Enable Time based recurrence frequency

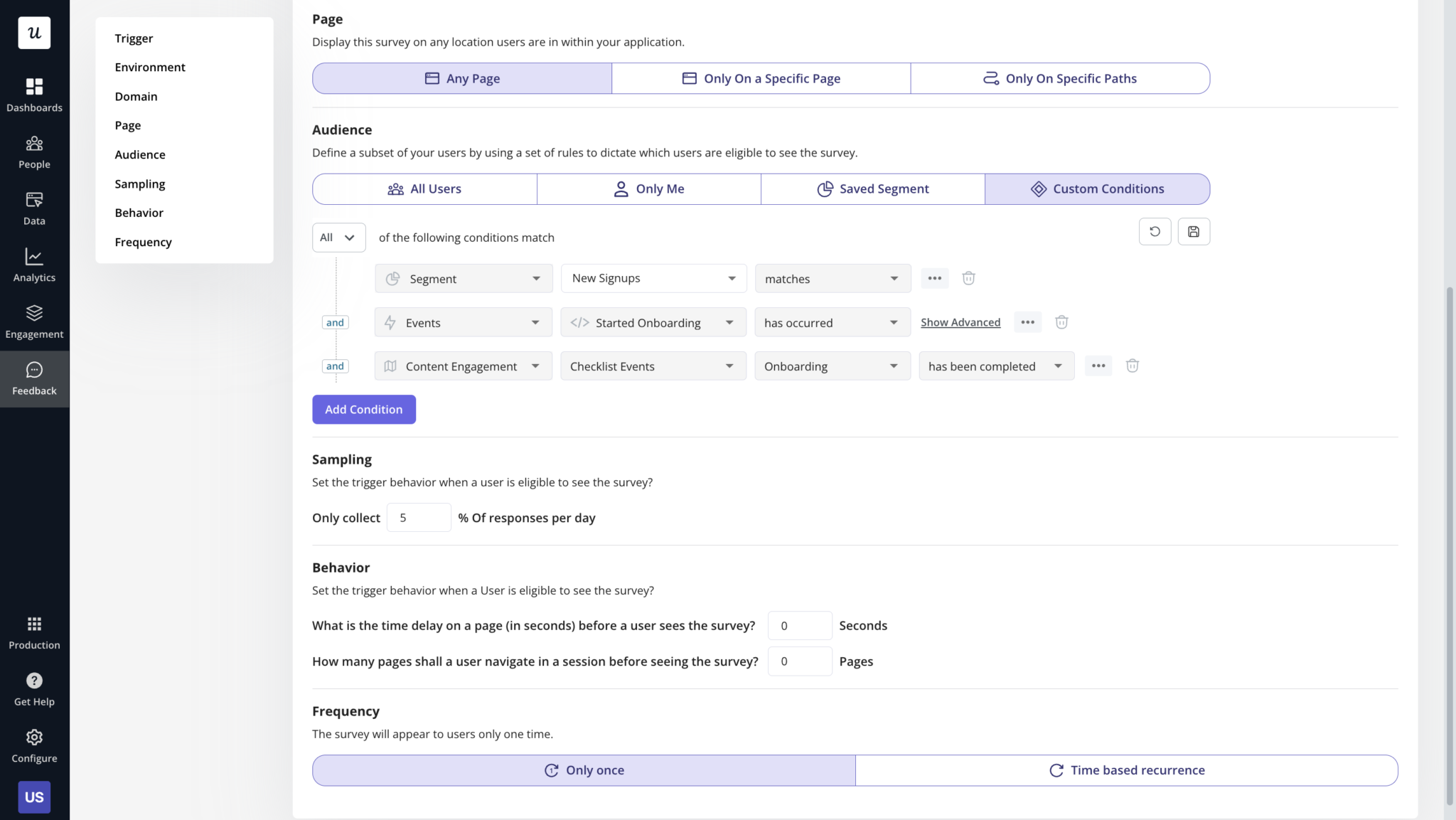tap(1126, 770)
